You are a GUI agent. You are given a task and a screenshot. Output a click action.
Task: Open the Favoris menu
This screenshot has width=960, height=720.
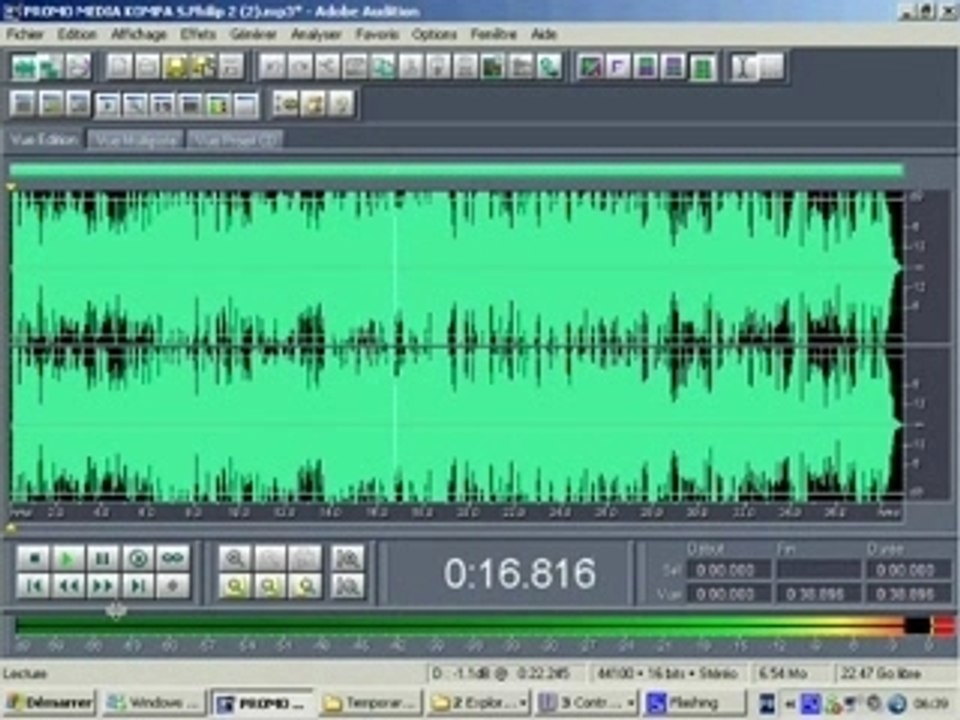click(377, 34)
